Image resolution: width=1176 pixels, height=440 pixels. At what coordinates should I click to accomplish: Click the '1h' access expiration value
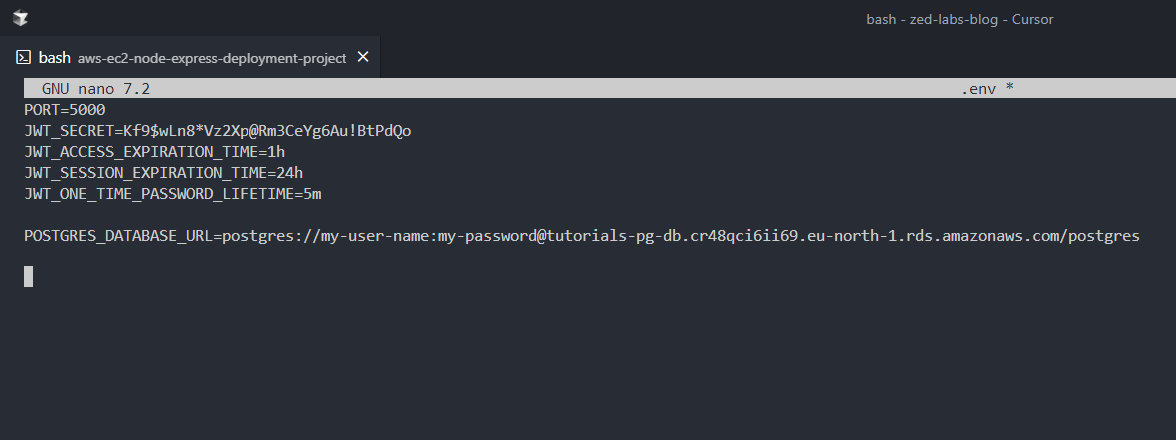tap(276, 152)
